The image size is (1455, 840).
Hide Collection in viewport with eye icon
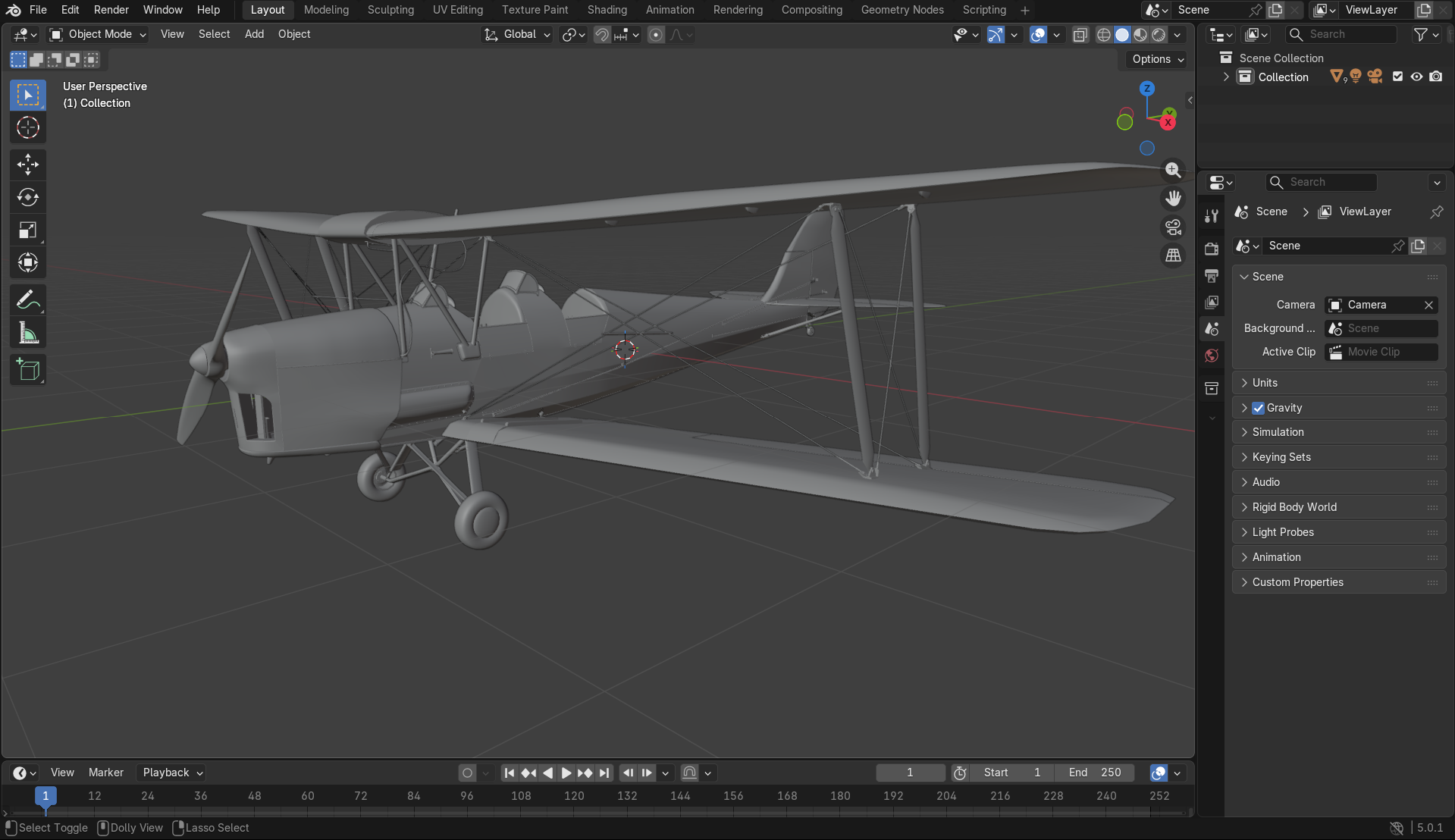(1416, 77)
